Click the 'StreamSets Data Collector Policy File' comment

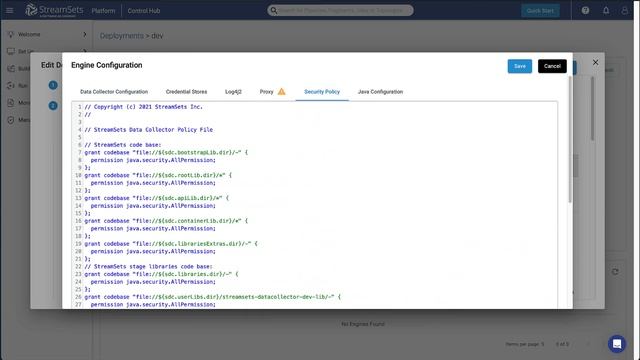(149, 130)
